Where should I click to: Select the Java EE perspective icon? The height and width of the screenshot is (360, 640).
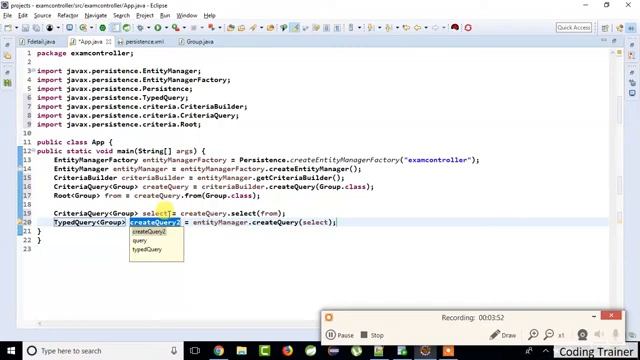click(x=620, y=28)
